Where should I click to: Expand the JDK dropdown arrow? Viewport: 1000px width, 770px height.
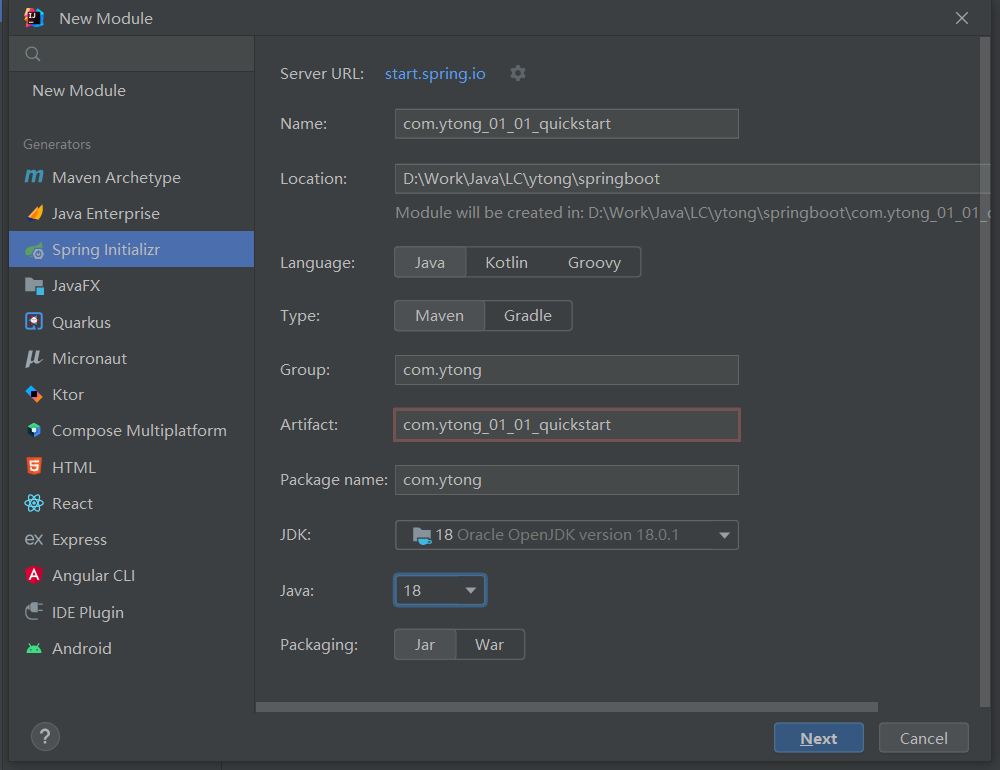pos(724,535)
